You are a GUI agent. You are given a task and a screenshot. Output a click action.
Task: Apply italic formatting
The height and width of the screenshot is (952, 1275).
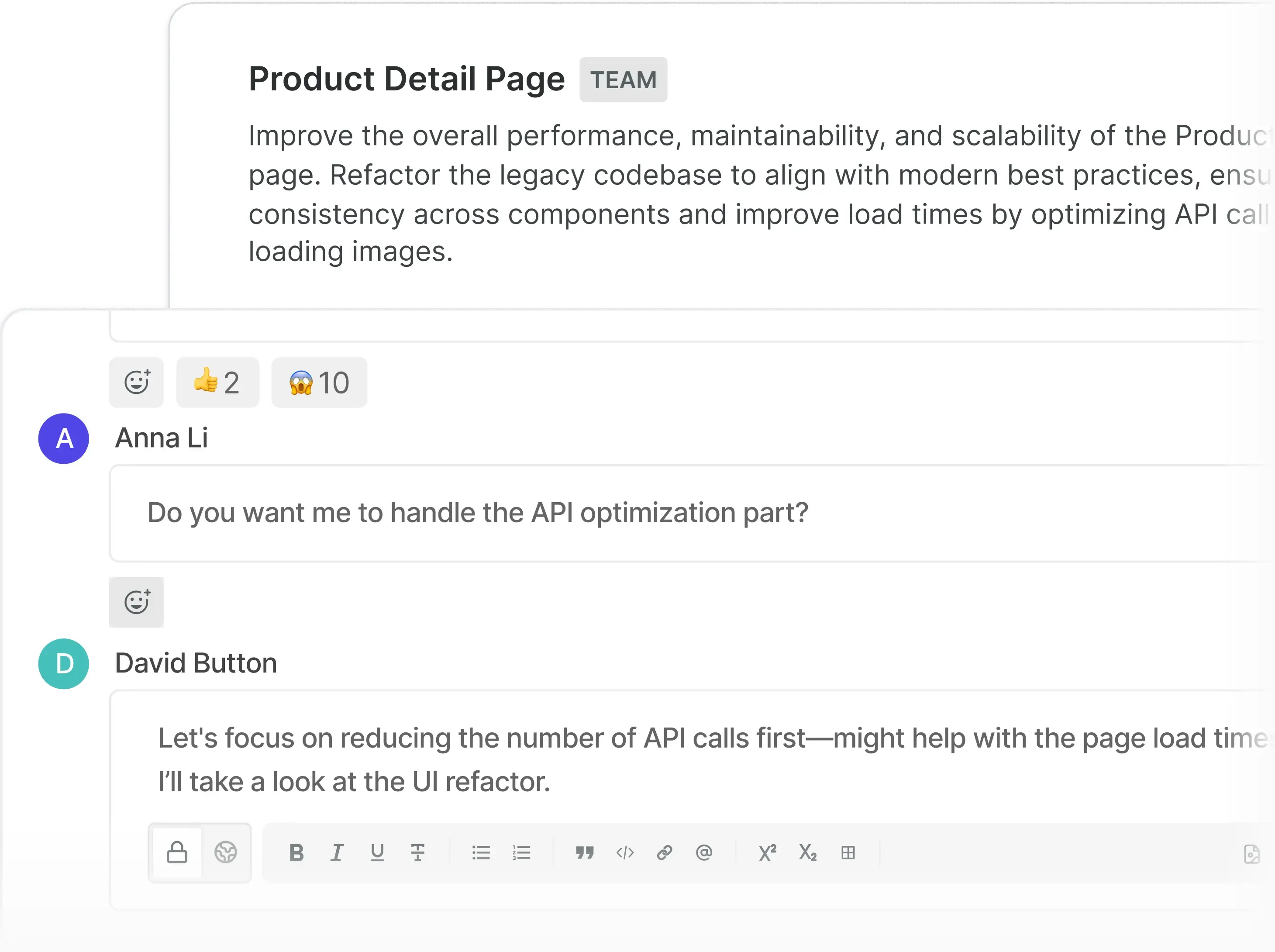337,852
